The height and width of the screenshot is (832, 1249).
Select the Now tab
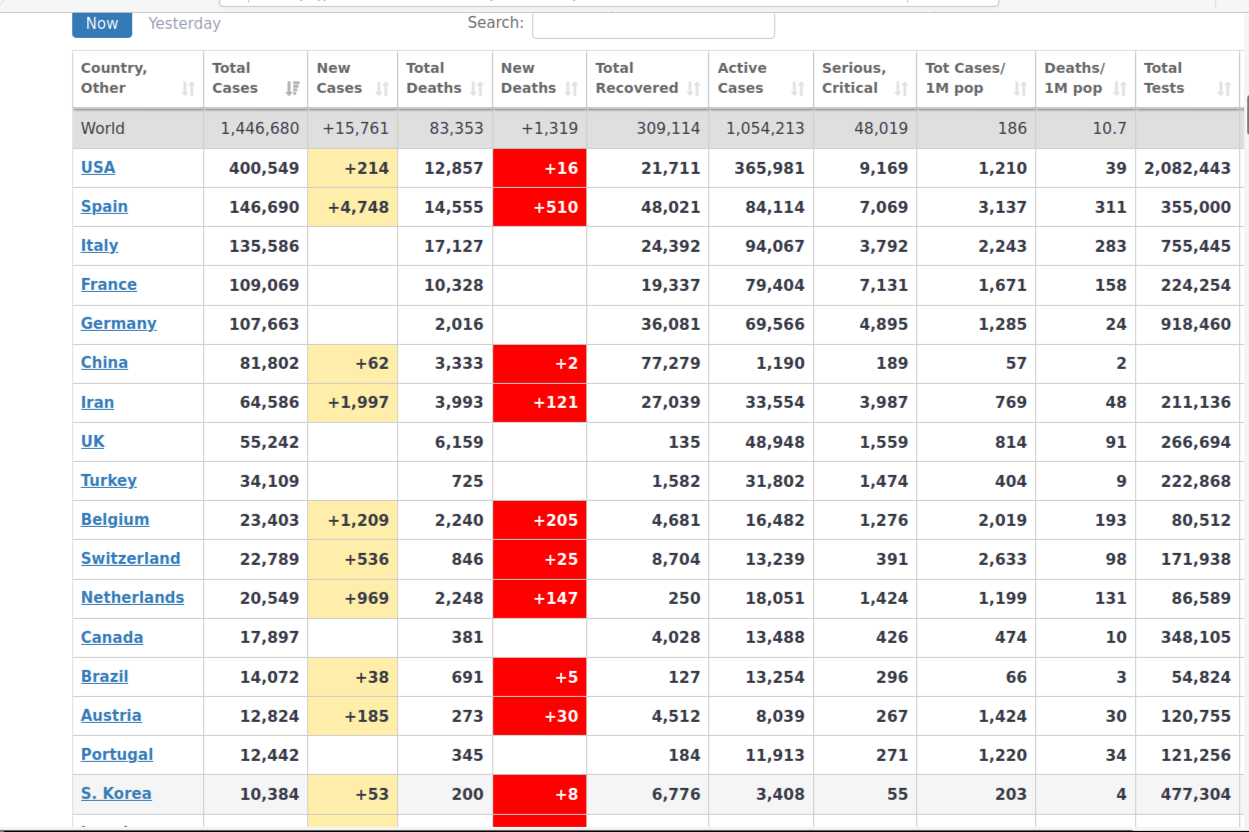point(102,23)
